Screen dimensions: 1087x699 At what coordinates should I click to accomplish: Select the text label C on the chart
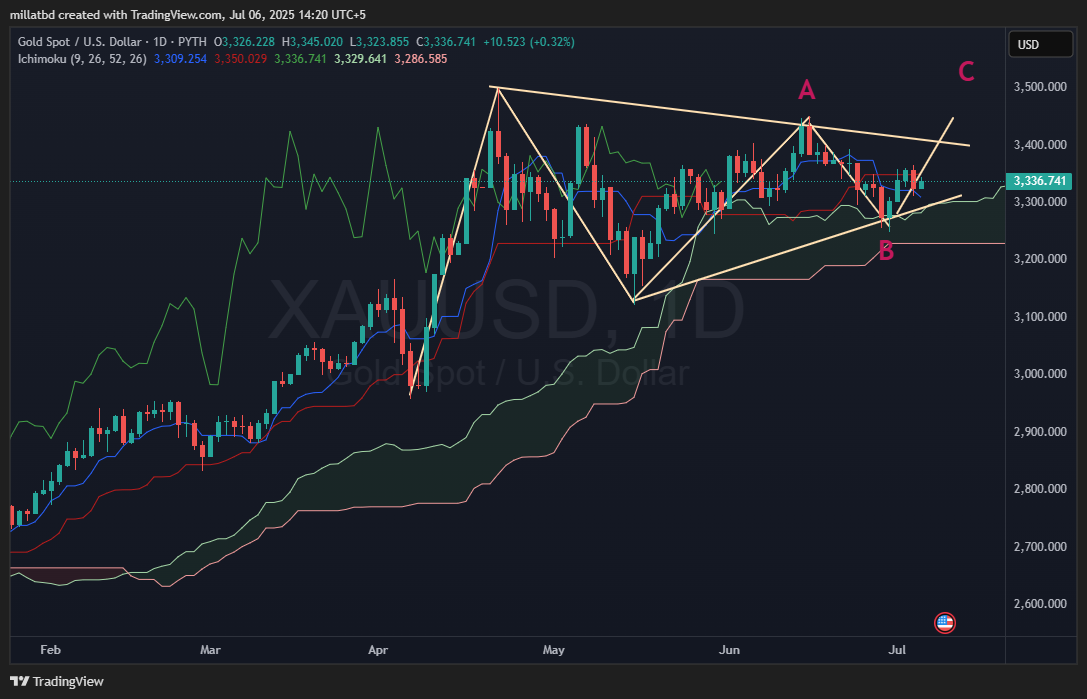click(966, 71)
